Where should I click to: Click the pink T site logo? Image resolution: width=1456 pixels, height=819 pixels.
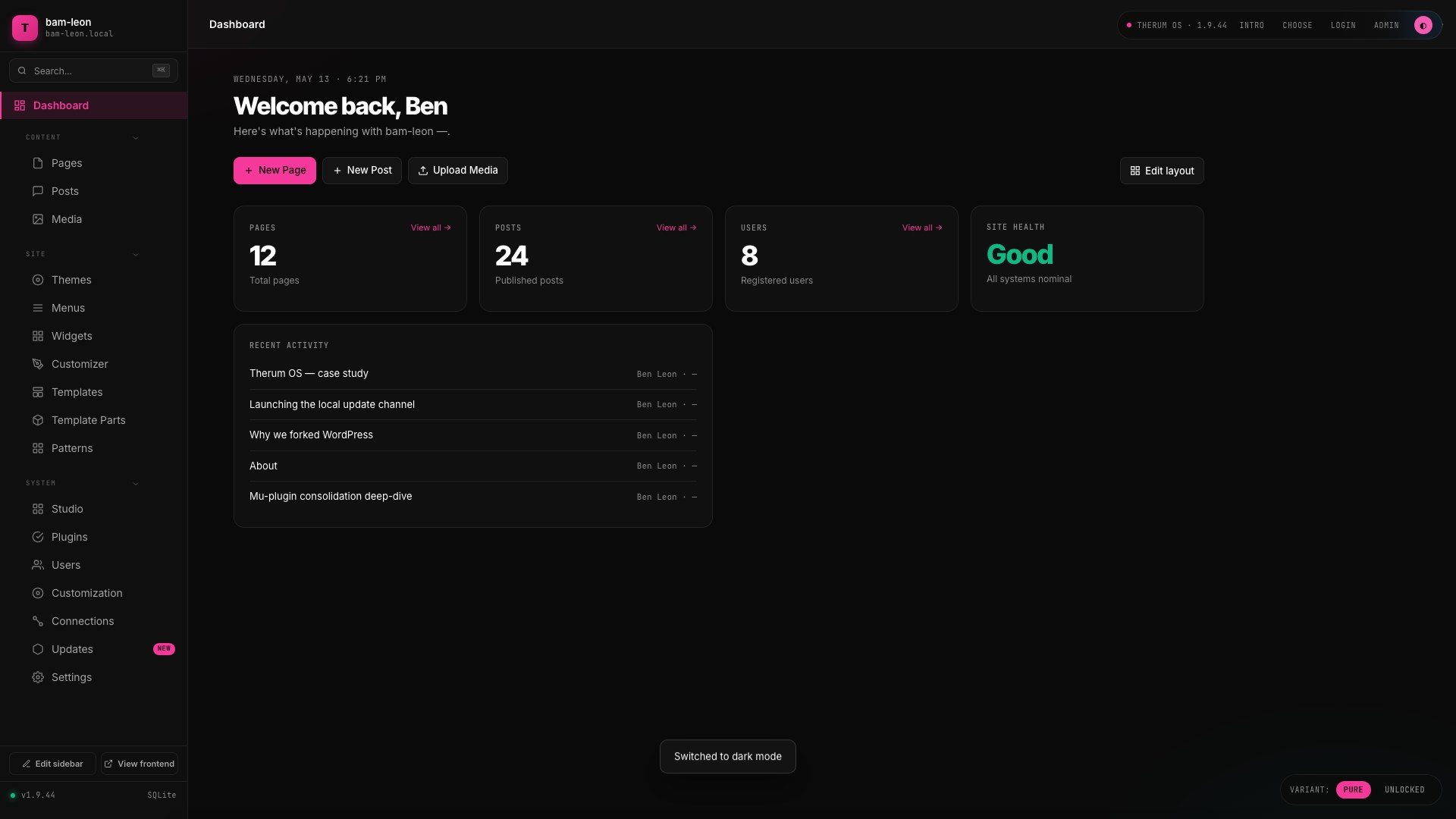coord(25,27)
